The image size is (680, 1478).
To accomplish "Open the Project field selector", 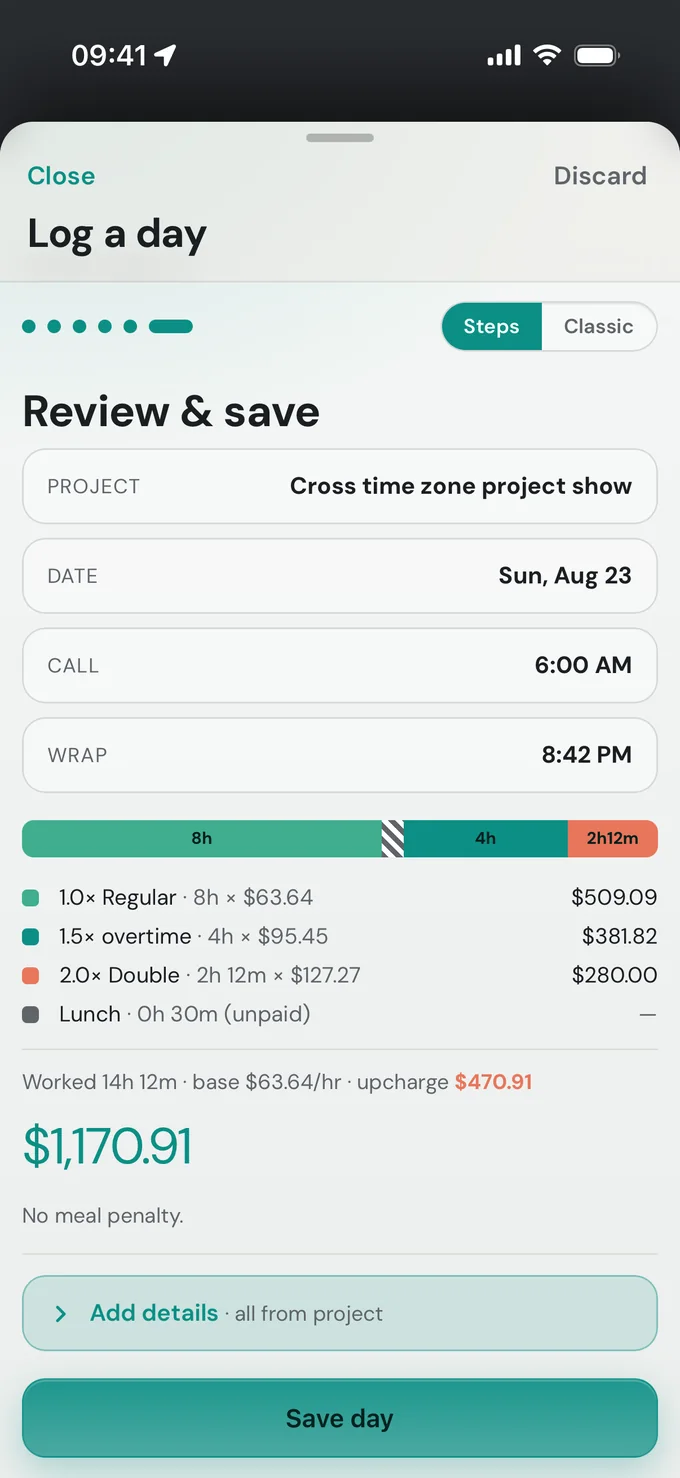I will (340, 486).
